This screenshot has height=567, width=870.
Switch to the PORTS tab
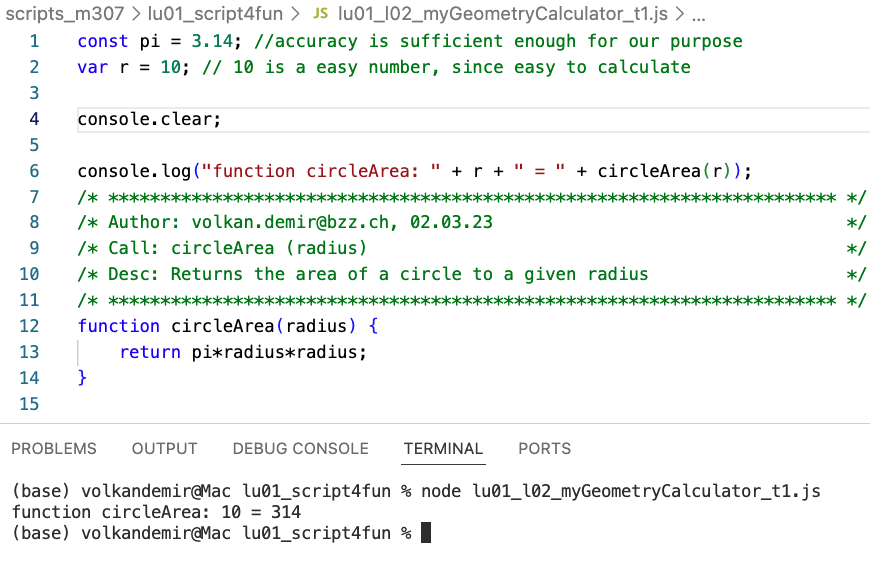[x=544, y=449]
